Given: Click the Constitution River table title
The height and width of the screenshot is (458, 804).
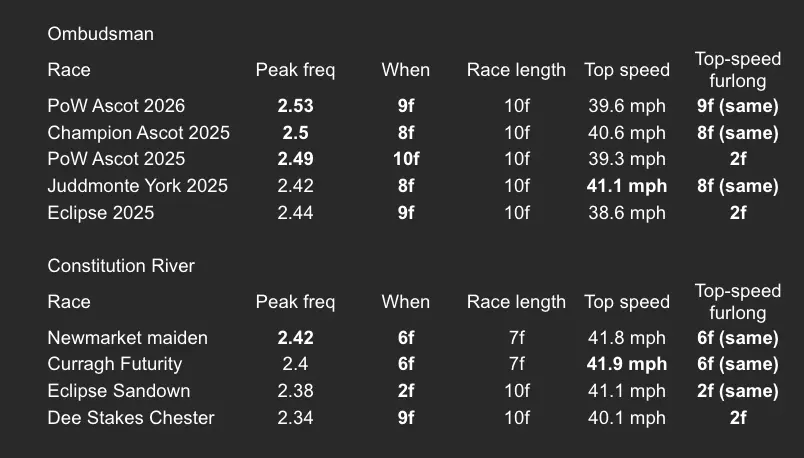Looking at the screenshot, I should (121, 266).
